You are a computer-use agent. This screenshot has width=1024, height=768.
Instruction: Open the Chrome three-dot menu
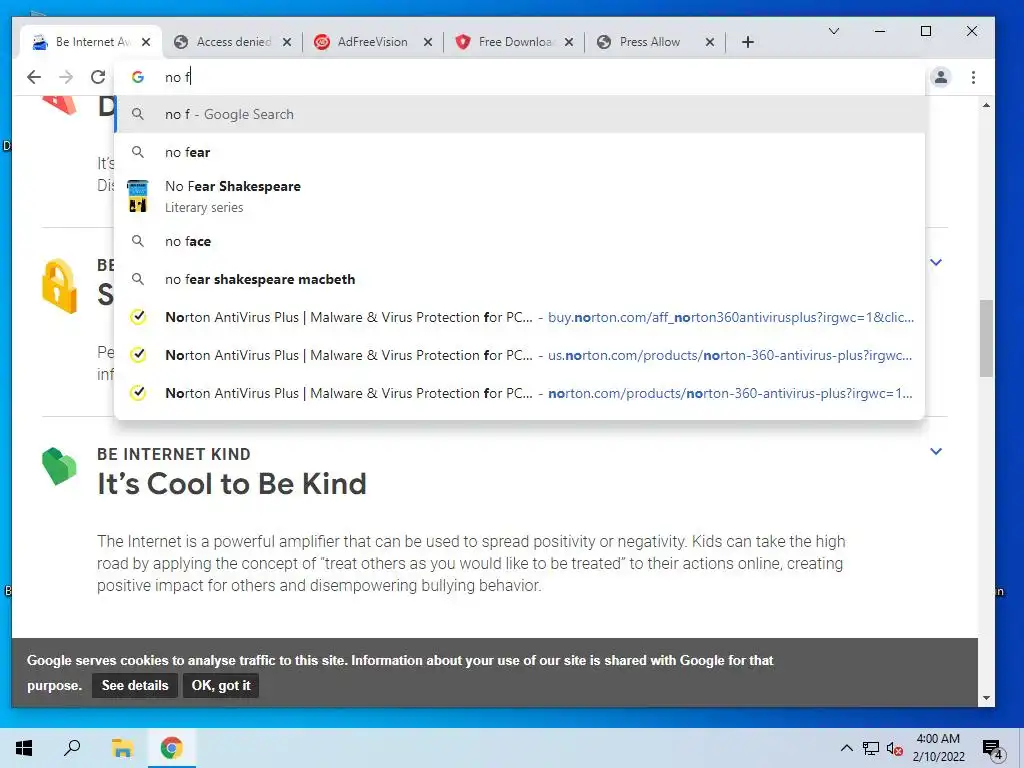pos(973,77)
